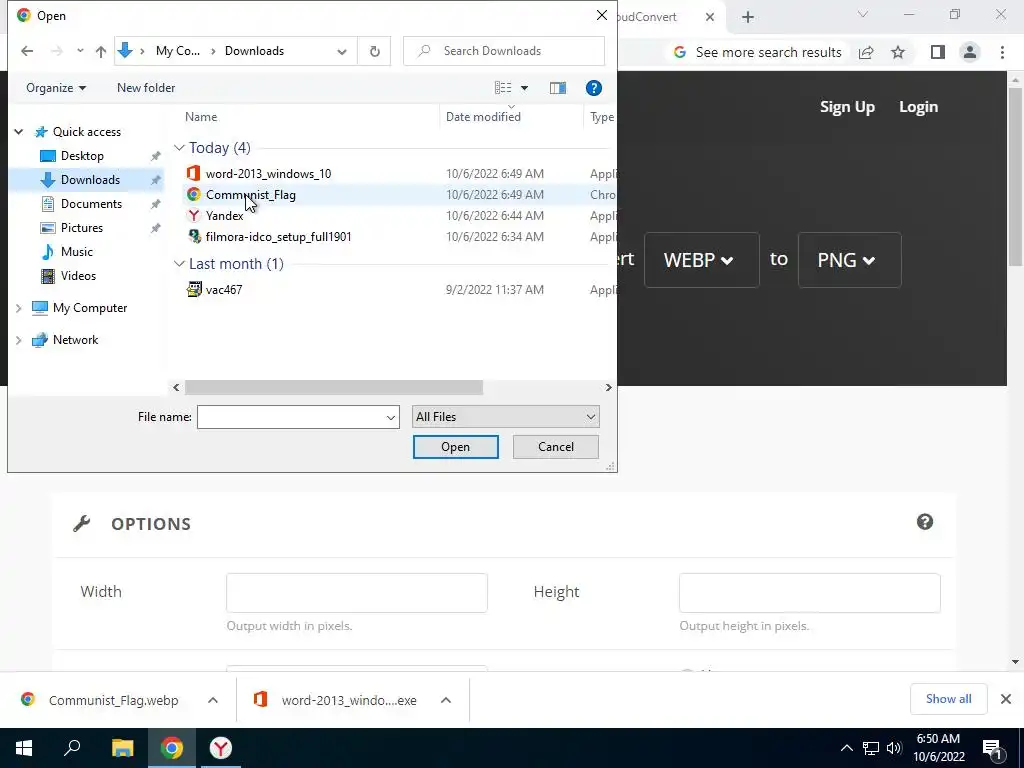Select My Computer in sidebar
The image size is (1024, 768).
pyautogui.click(x=90, y=308)
